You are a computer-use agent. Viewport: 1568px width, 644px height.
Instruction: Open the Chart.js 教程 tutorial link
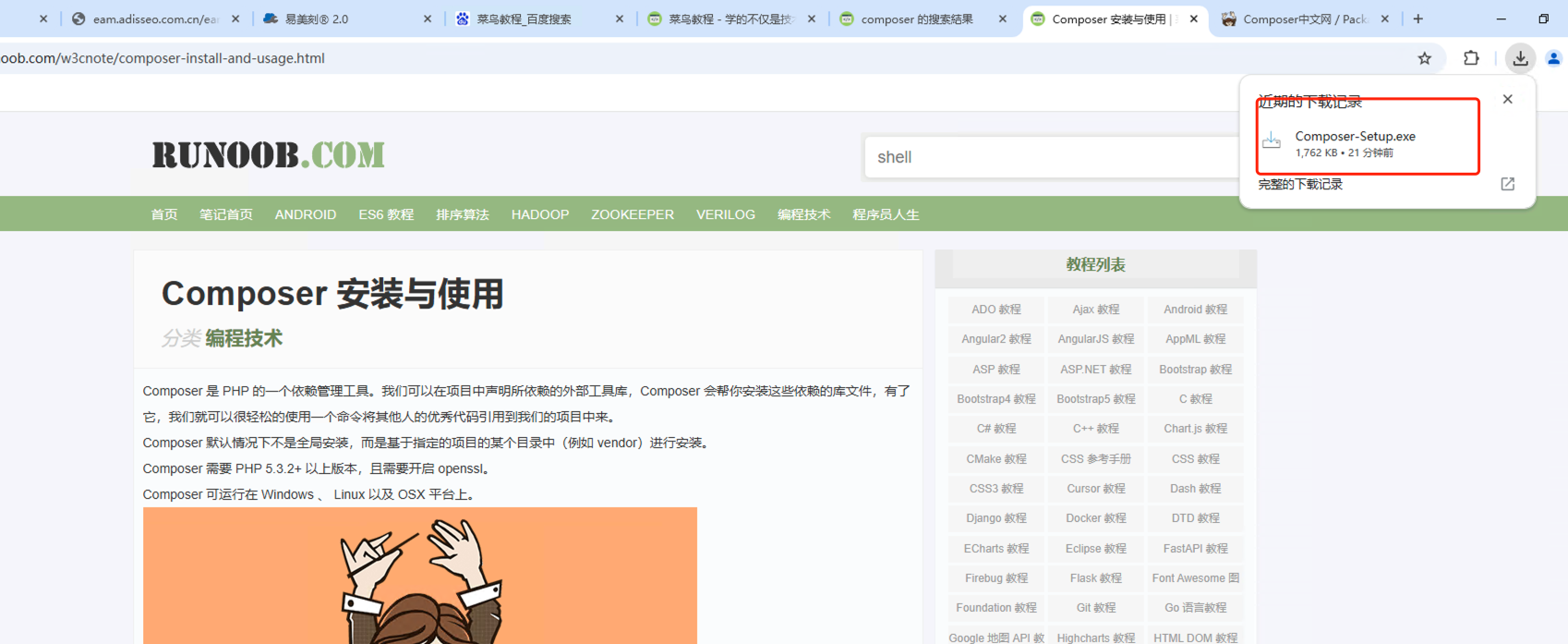pos(1196,429)
